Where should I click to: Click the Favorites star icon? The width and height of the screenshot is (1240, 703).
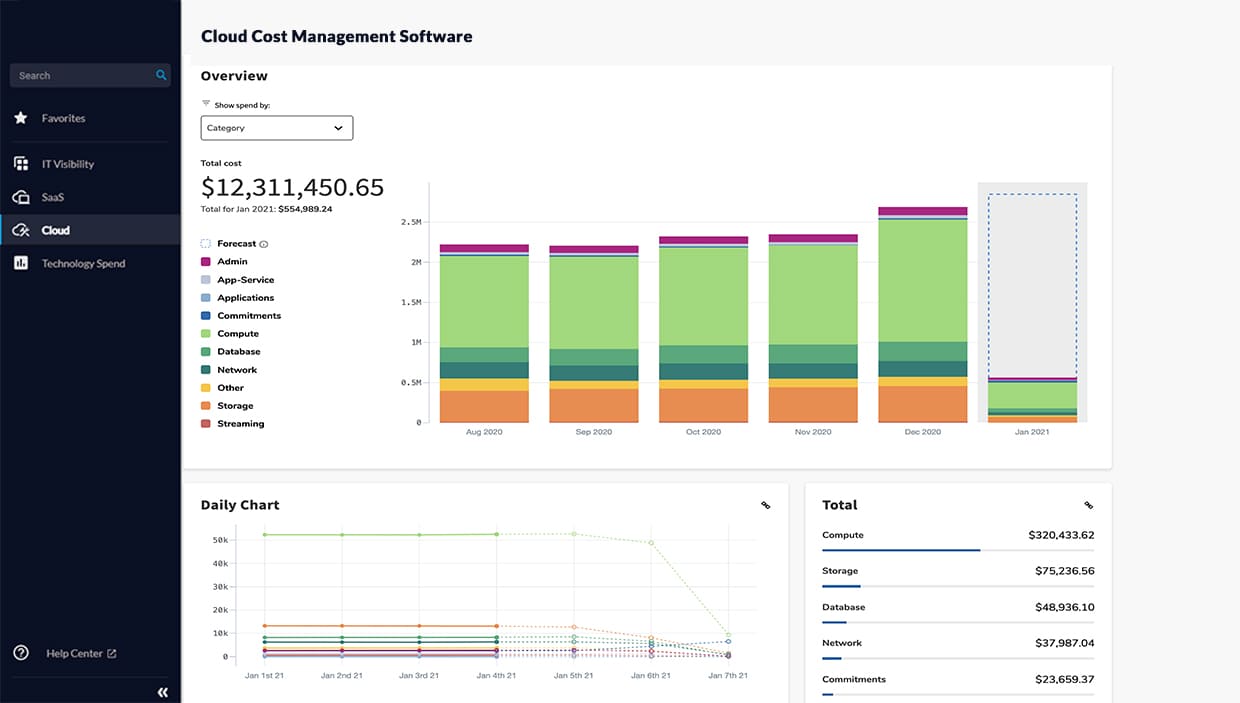20,118
